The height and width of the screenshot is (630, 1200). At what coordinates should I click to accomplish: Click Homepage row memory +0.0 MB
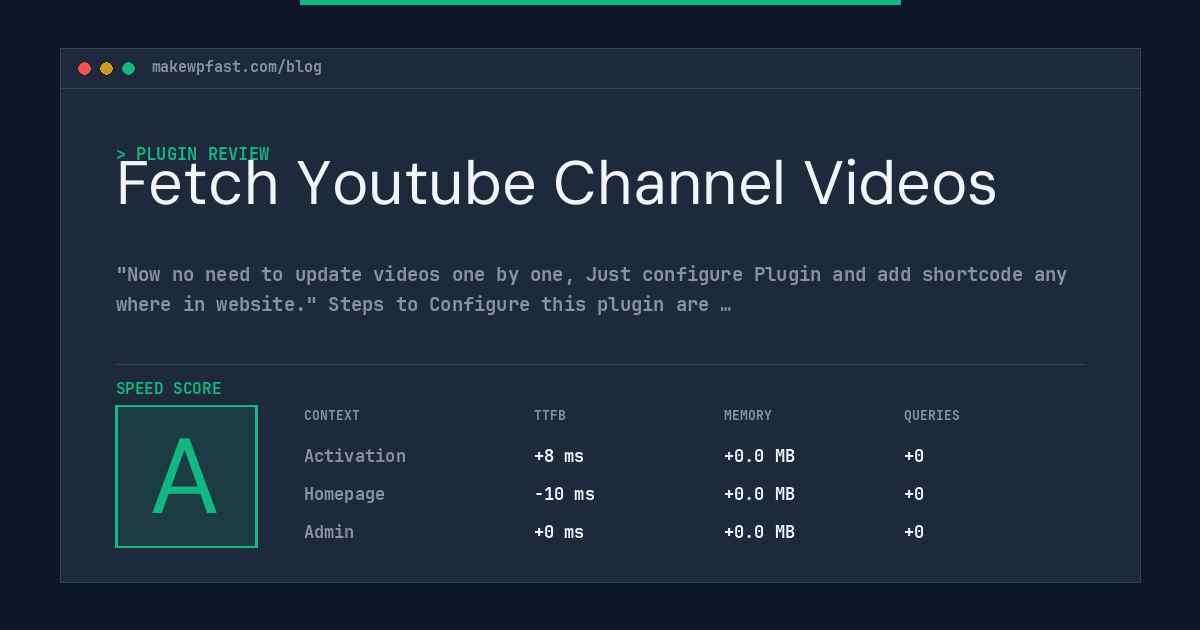759,494
